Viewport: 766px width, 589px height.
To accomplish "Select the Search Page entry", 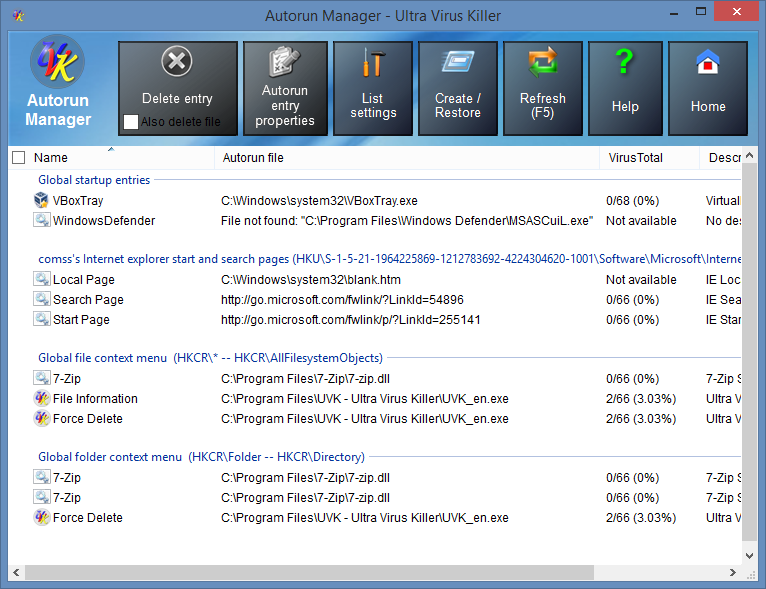I will [x=88, y=300].
